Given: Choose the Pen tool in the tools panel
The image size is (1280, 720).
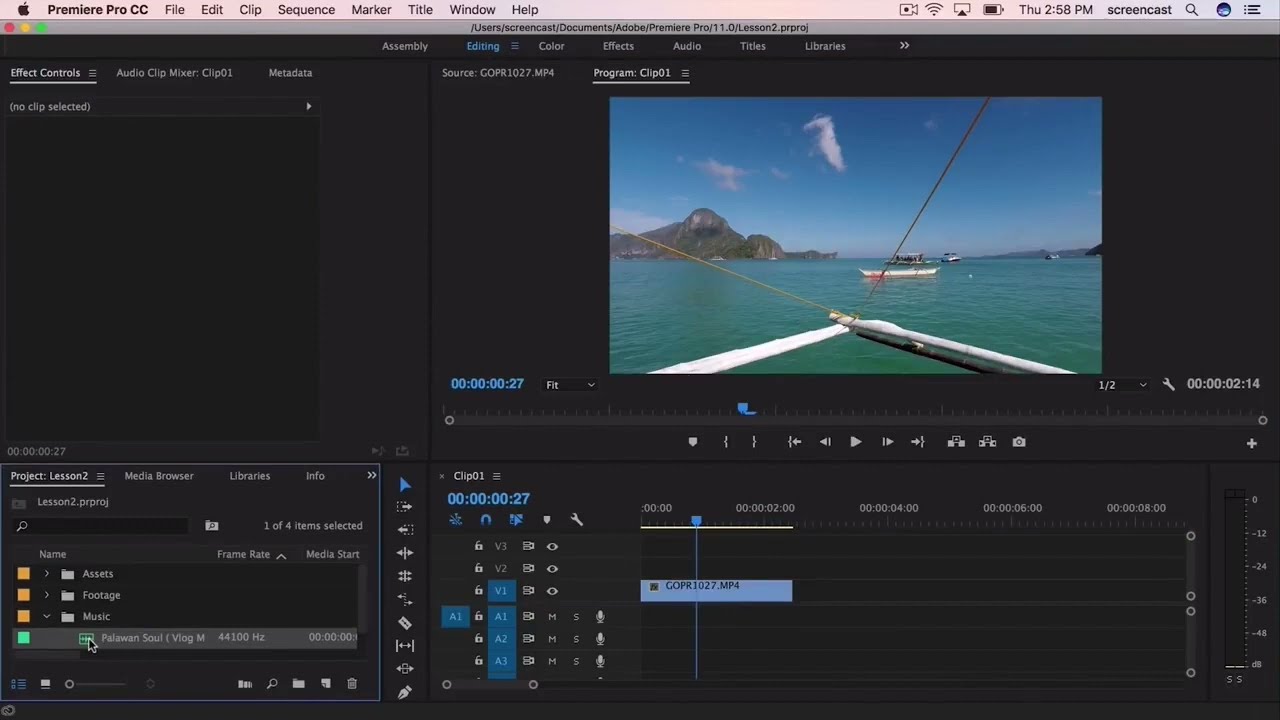Looking at the screenshot, I should 405,692.
